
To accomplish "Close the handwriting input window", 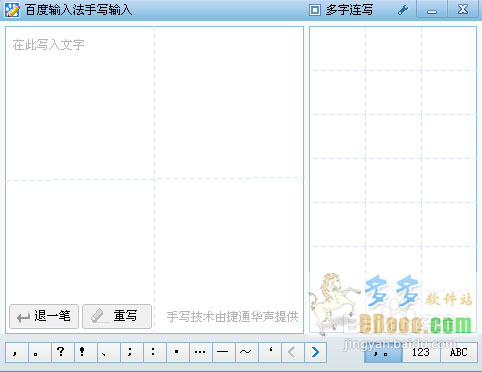I will [x=463, y=9].
